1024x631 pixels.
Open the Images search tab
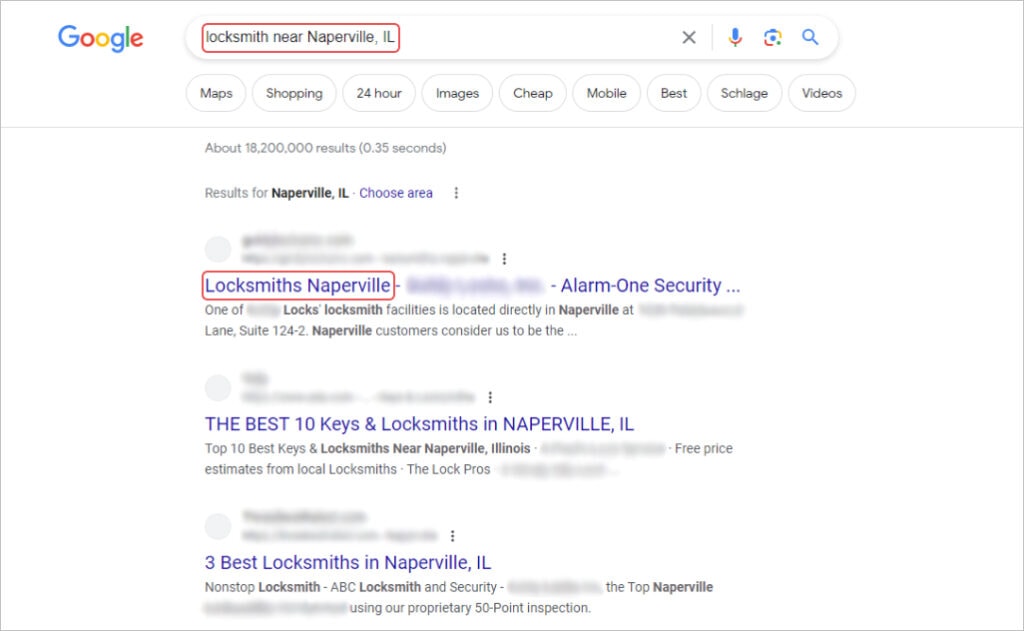(456, 93)
